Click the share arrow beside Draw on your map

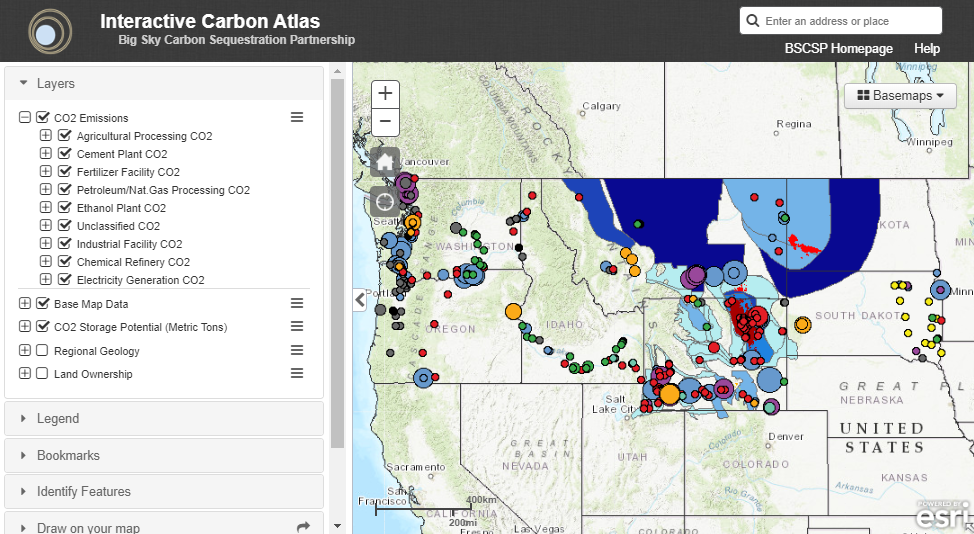[x=304, y=527]
